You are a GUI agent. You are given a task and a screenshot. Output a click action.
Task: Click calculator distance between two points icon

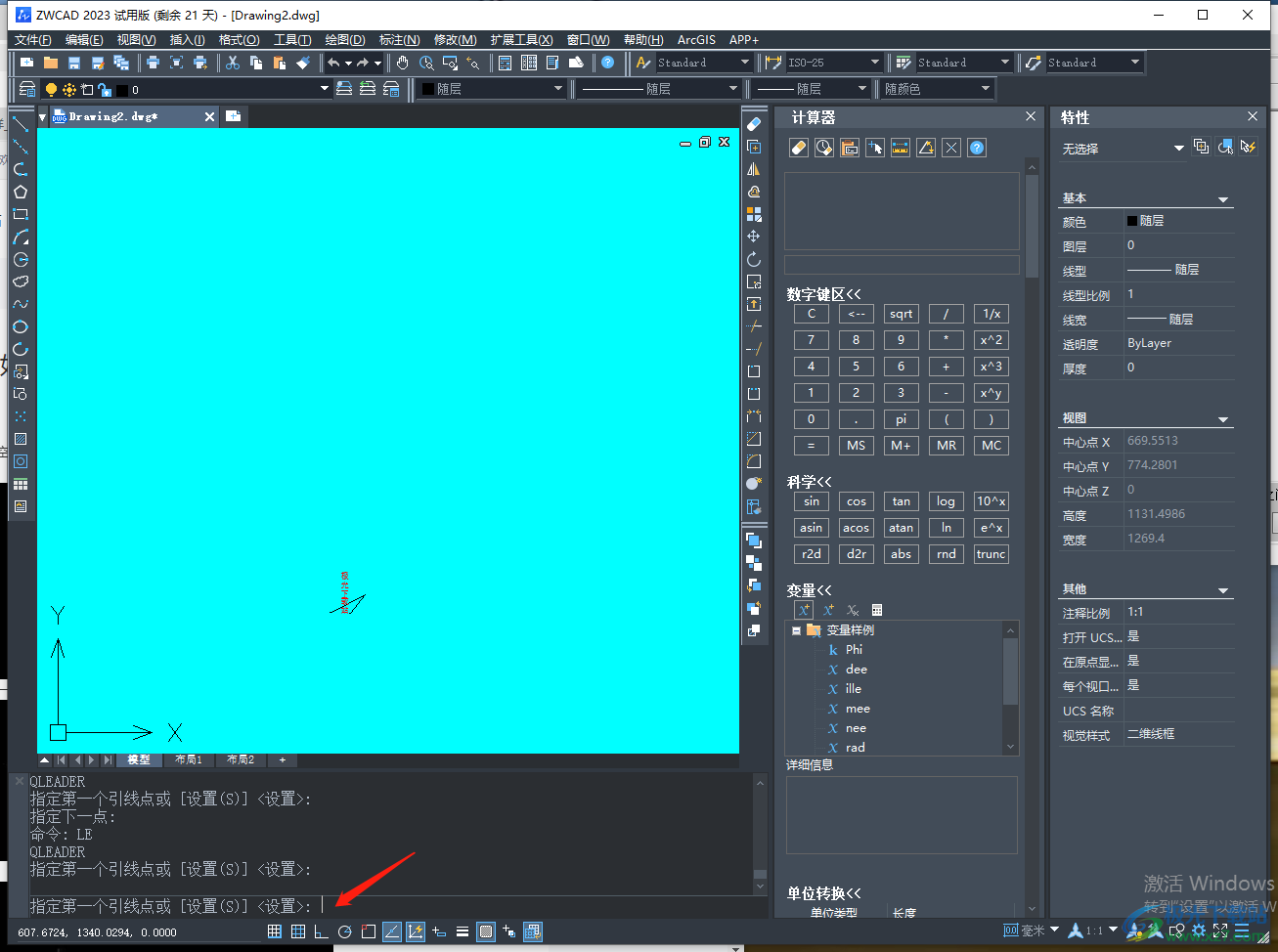(901, 148)
